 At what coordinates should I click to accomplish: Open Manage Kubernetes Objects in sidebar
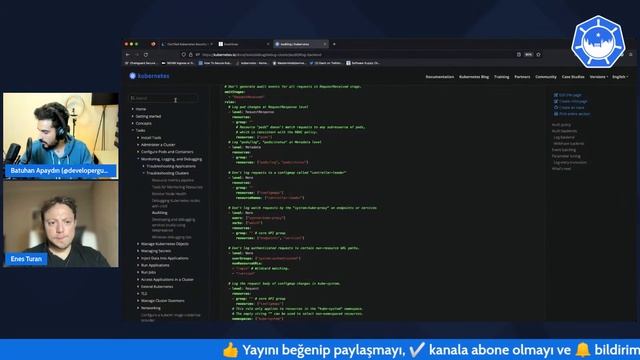pos(164,244)
